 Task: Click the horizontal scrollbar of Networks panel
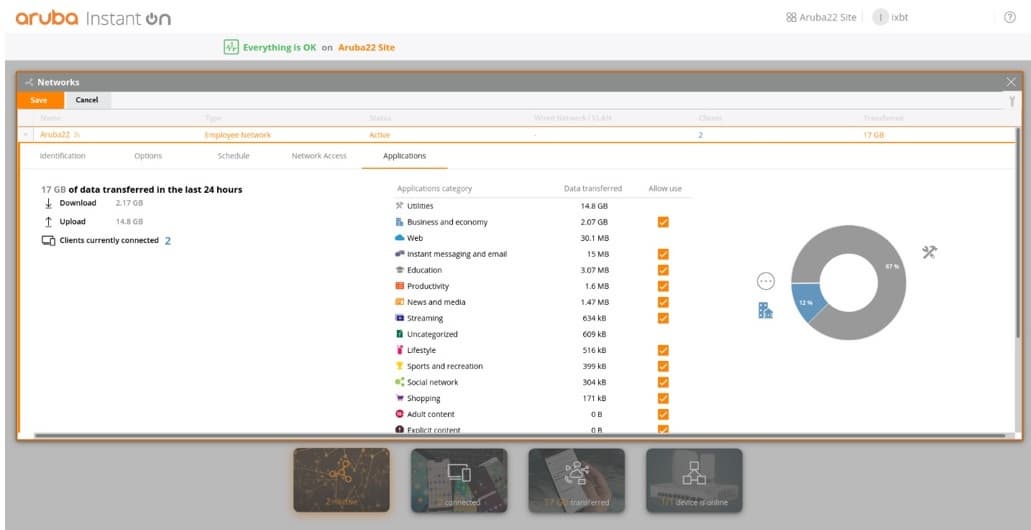point(519,435)
